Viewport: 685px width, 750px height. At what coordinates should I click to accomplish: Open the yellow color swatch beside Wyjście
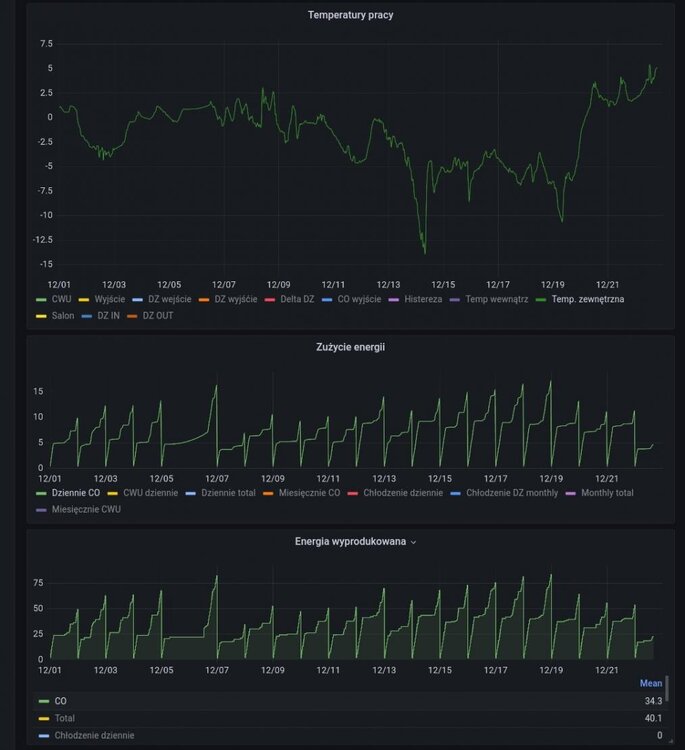pos(86,299)
